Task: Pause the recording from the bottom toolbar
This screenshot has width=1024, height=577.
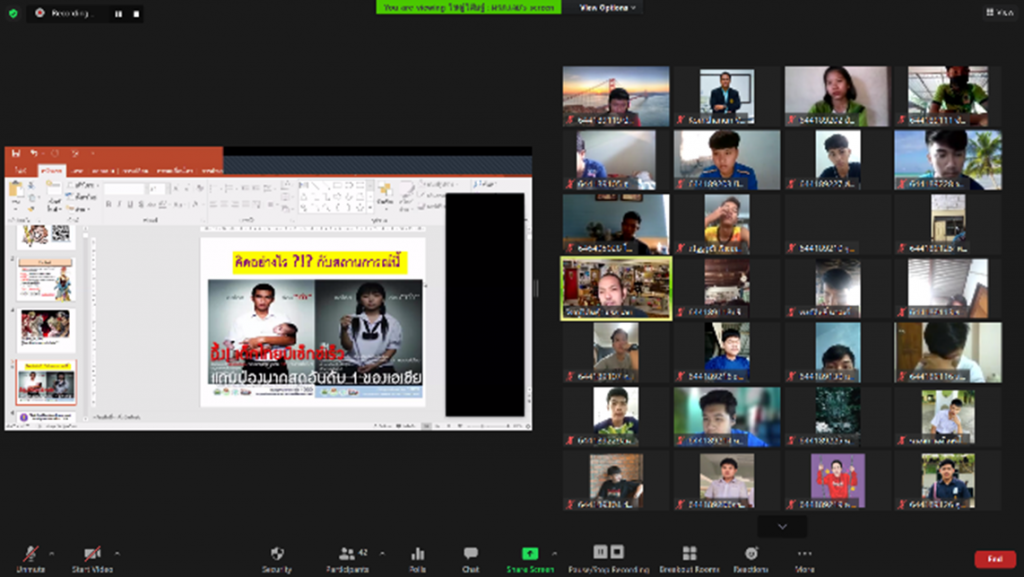Action: pyautogui.click(x=601, y=552)
